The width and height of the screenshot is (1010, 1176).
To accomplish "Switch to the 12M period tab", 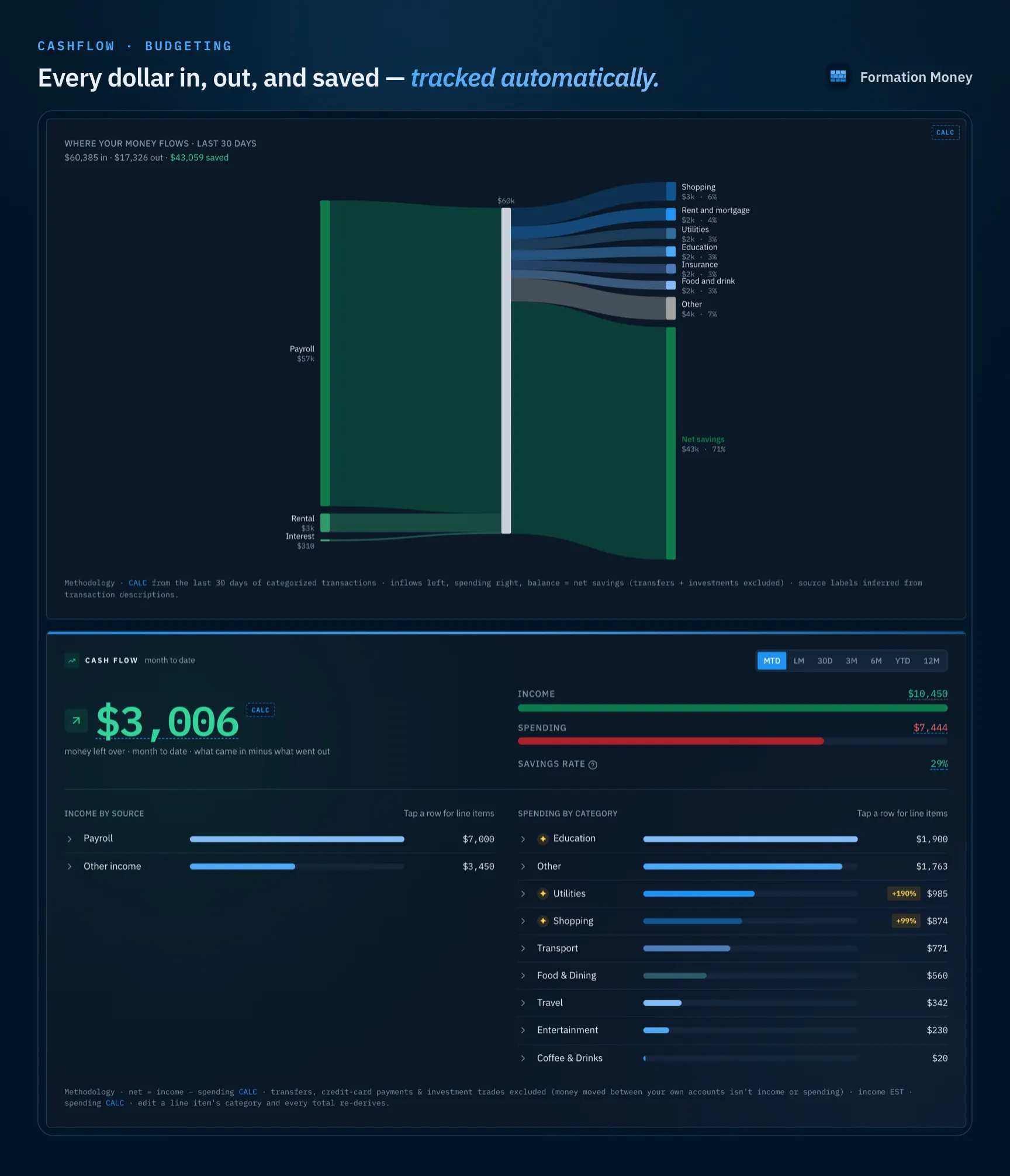I will point(931,661).
